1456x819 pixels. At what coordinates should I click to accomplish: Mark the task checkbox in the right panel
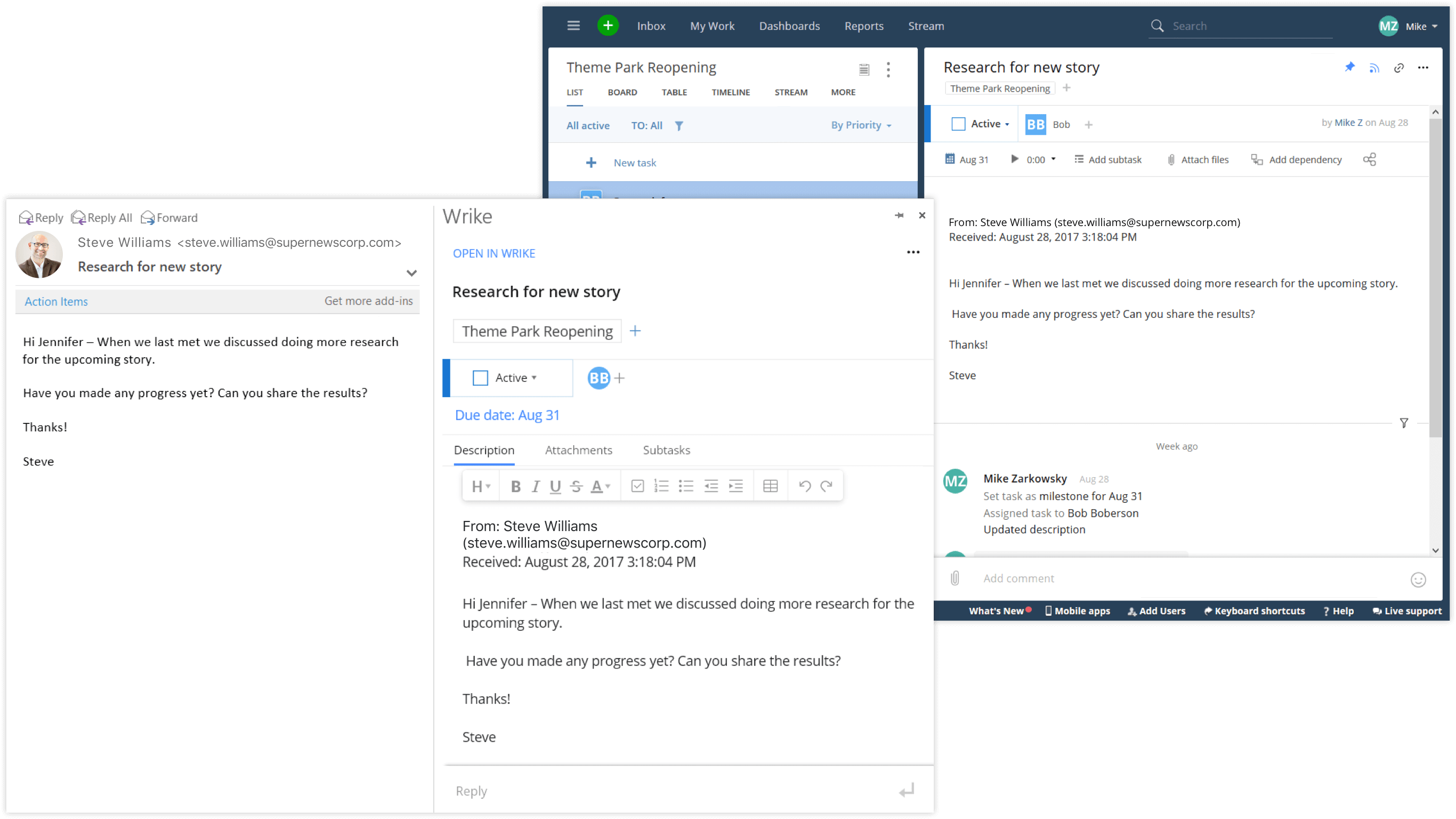tap(958, 123)
